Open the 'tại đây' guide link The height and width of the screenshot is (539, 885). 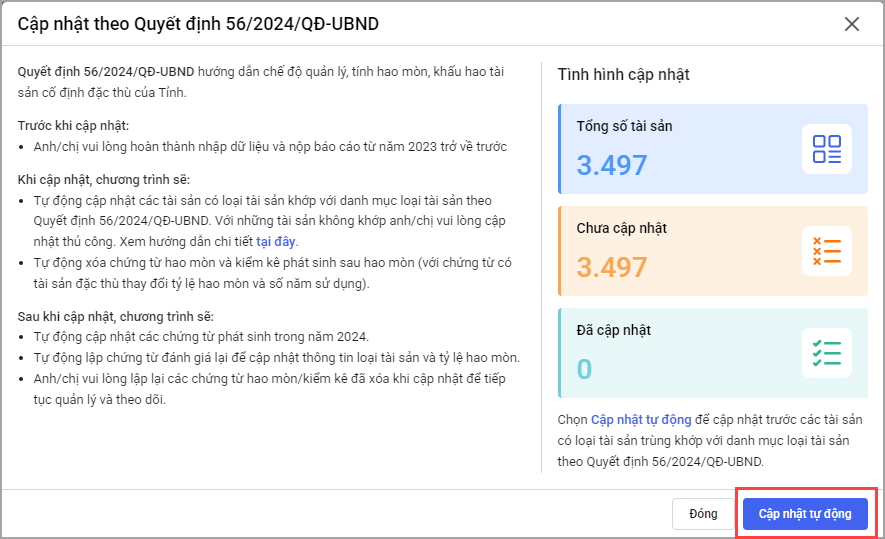275,242
